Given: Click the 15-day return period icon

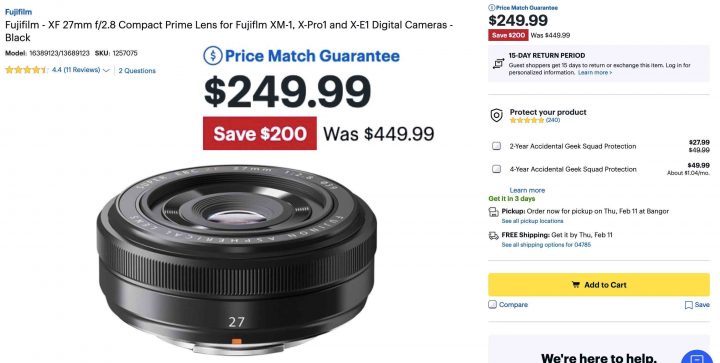Looking at the screenshot, I should click(498, 64).
